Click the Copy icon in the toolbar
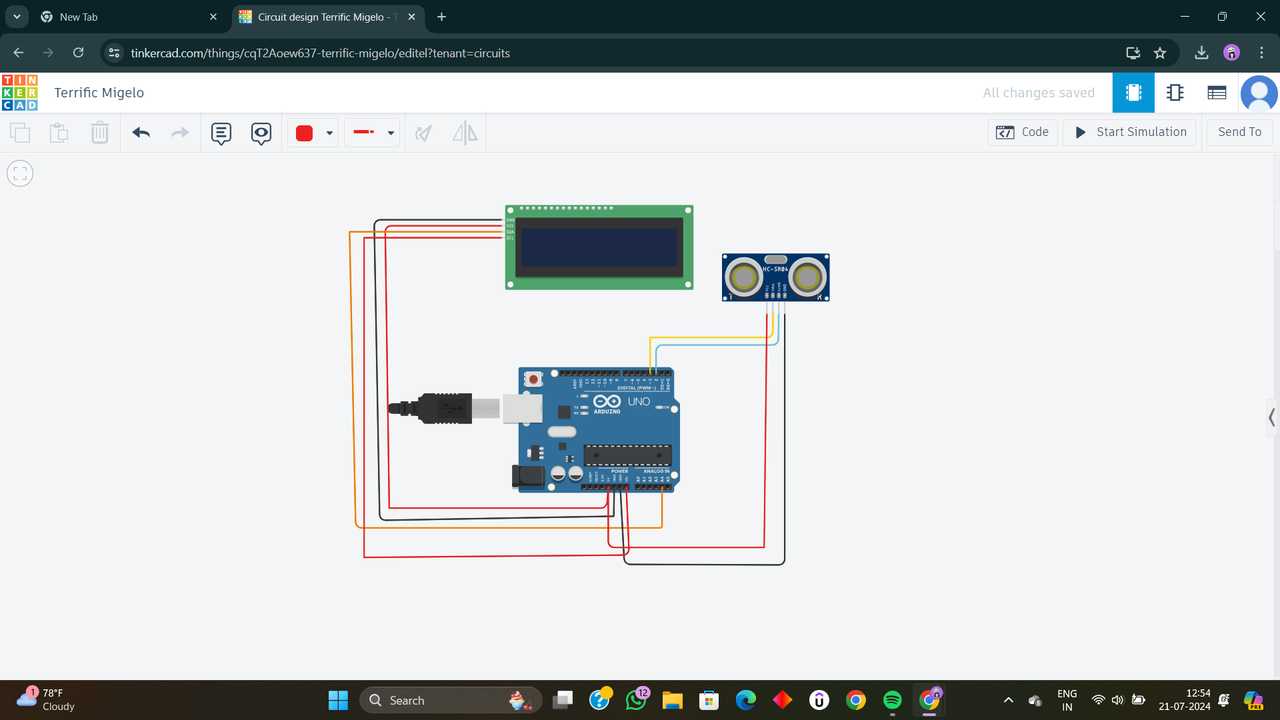This screenshot has width=1280, height=720. click(20, 132)
